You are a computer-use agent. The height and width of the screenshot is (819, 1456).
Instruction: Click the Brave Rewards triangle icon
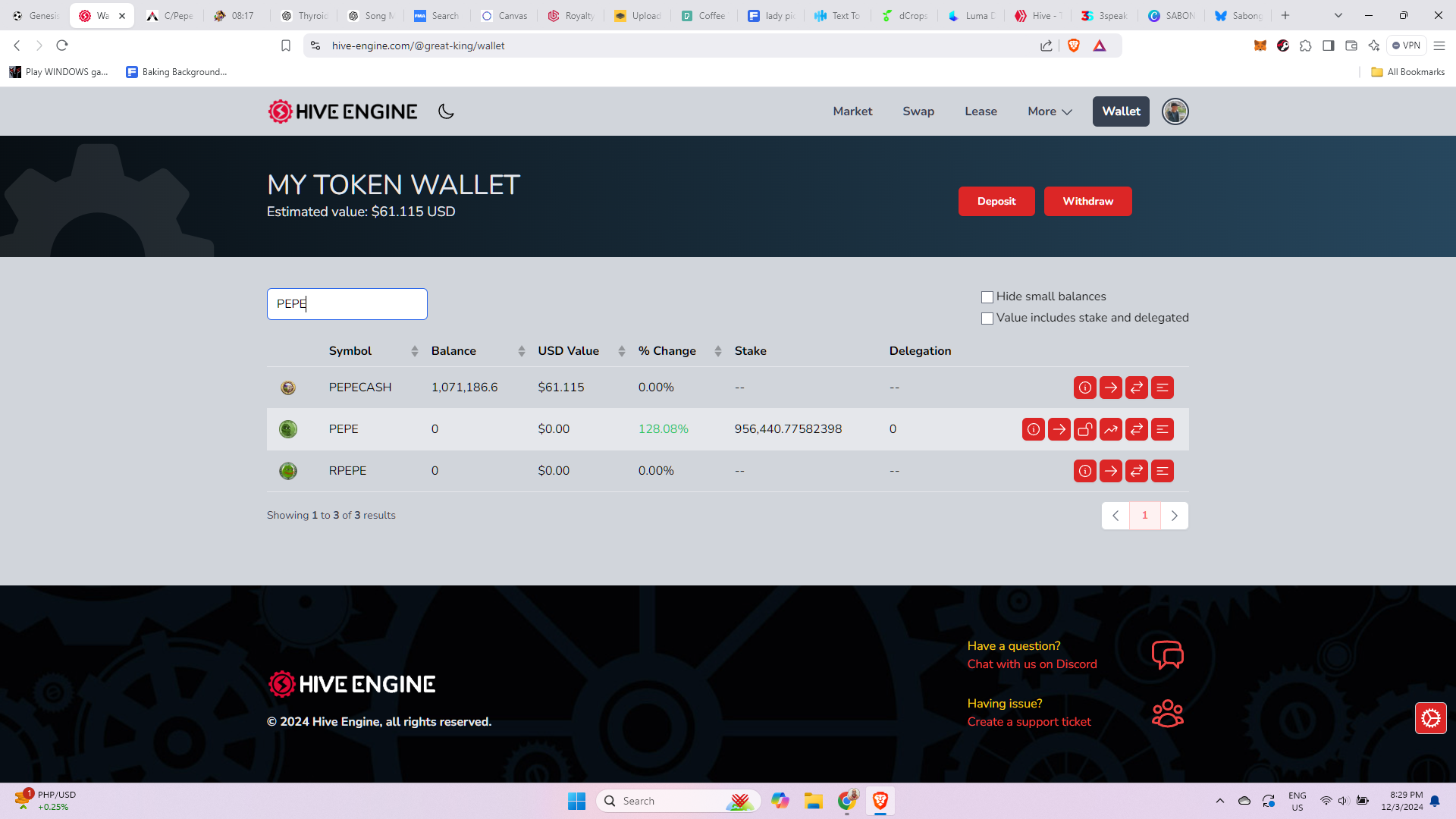click(1100, 45)
